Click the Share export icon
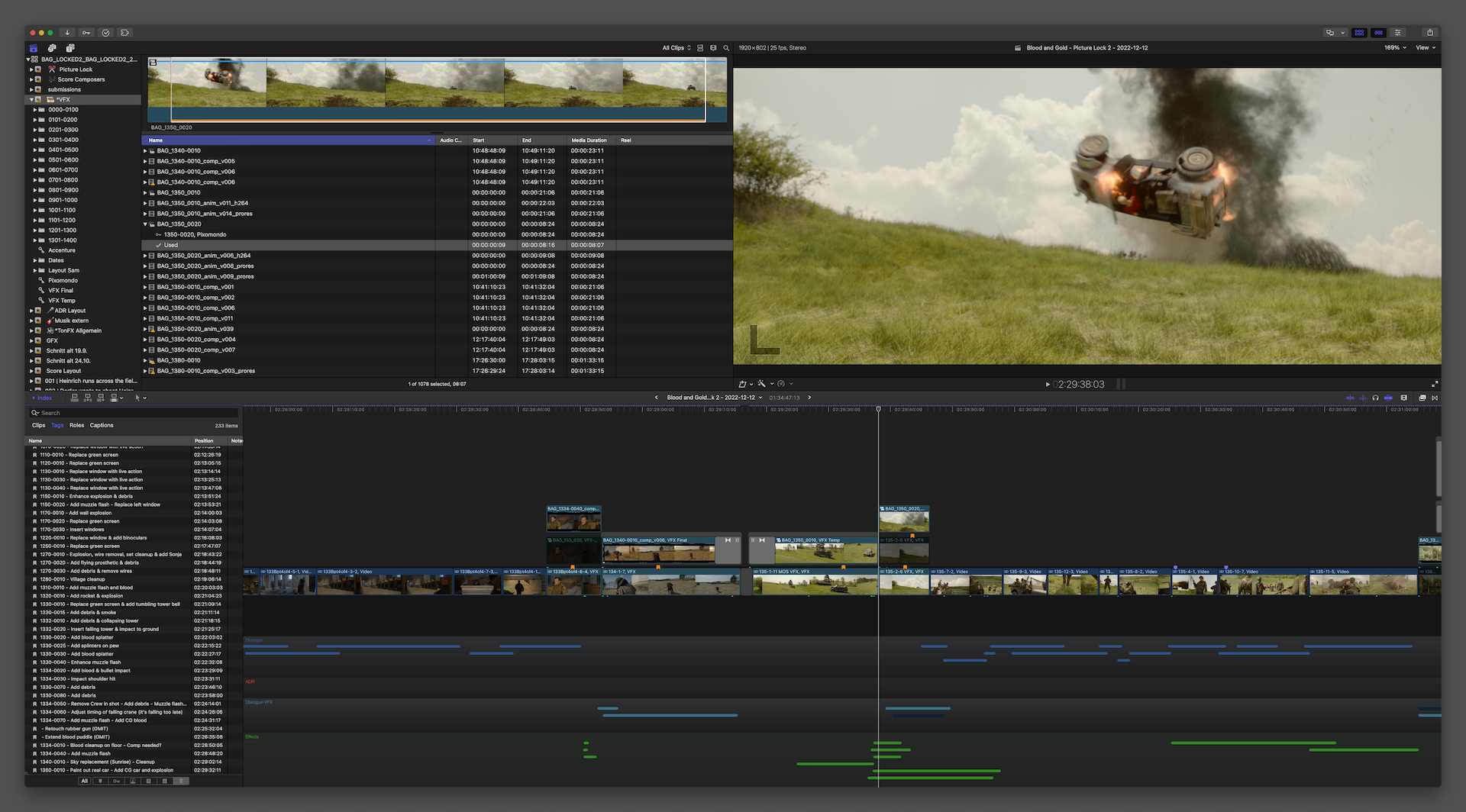The image size is (1466, 812). [1429, 33]
